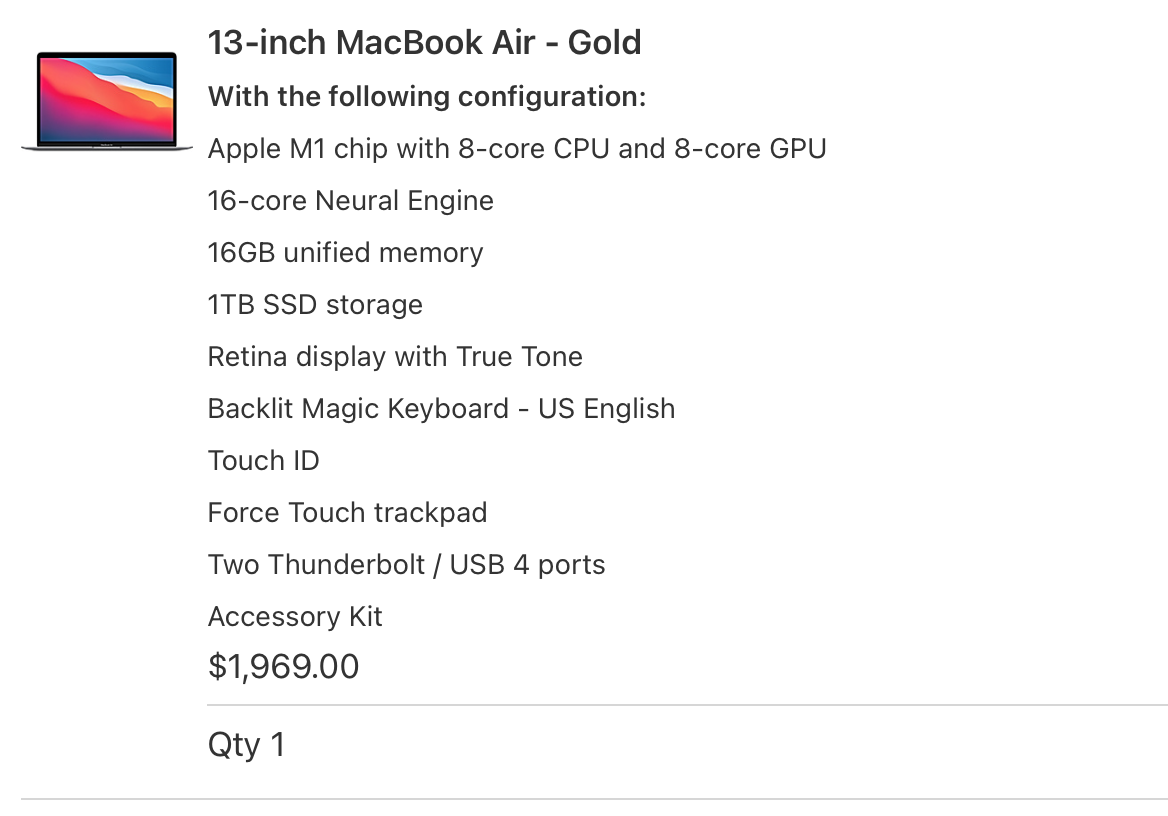1168x816 pixels.
Task: Click the Force Touch trackpad line
Action: pos(348,513)
